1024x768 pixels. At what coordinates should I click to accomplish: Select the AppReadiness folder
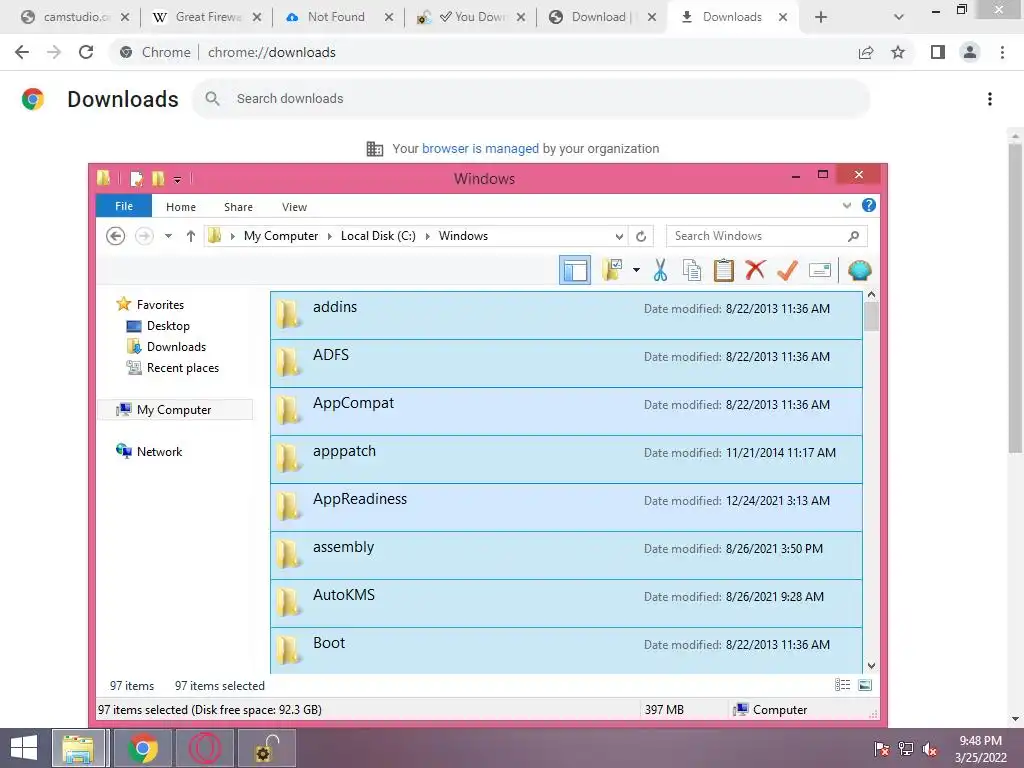566,507
